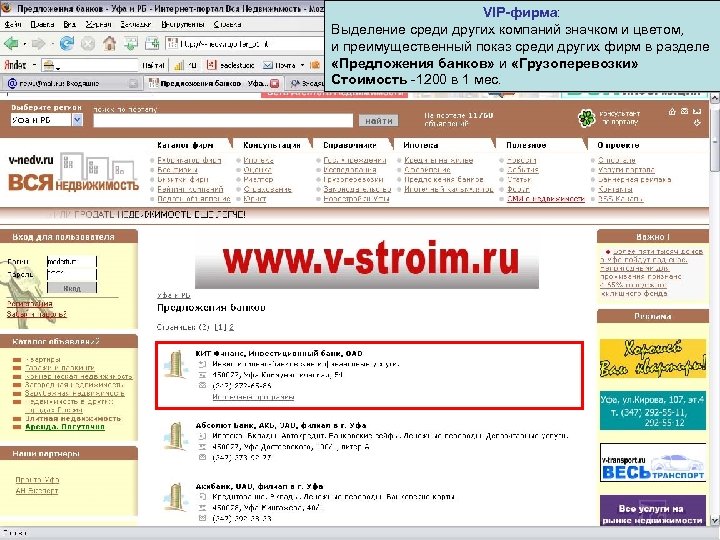Click the СМИ о недвижимости link
Image resolution: width=720 pixels, height=540 pixels.
coord(546,199)
